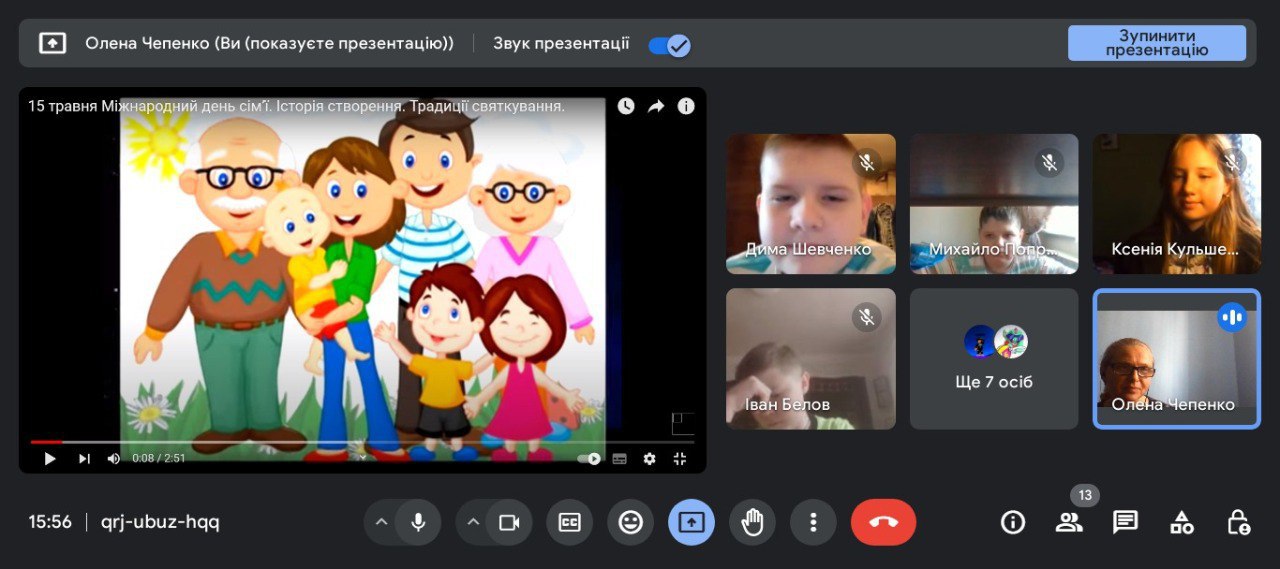Toggle the video autoplay switch

click(590, 459)
